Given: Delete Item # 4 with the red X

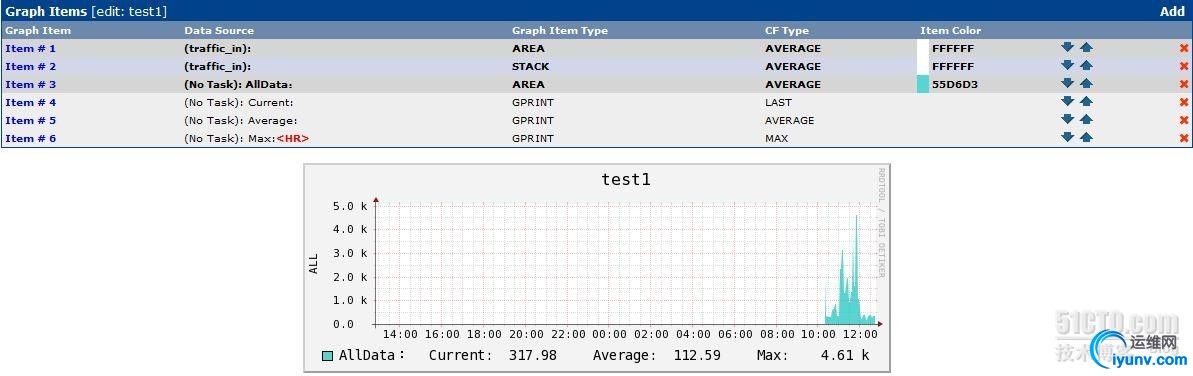Looking at the screenshot, I should click(1184, 103).
